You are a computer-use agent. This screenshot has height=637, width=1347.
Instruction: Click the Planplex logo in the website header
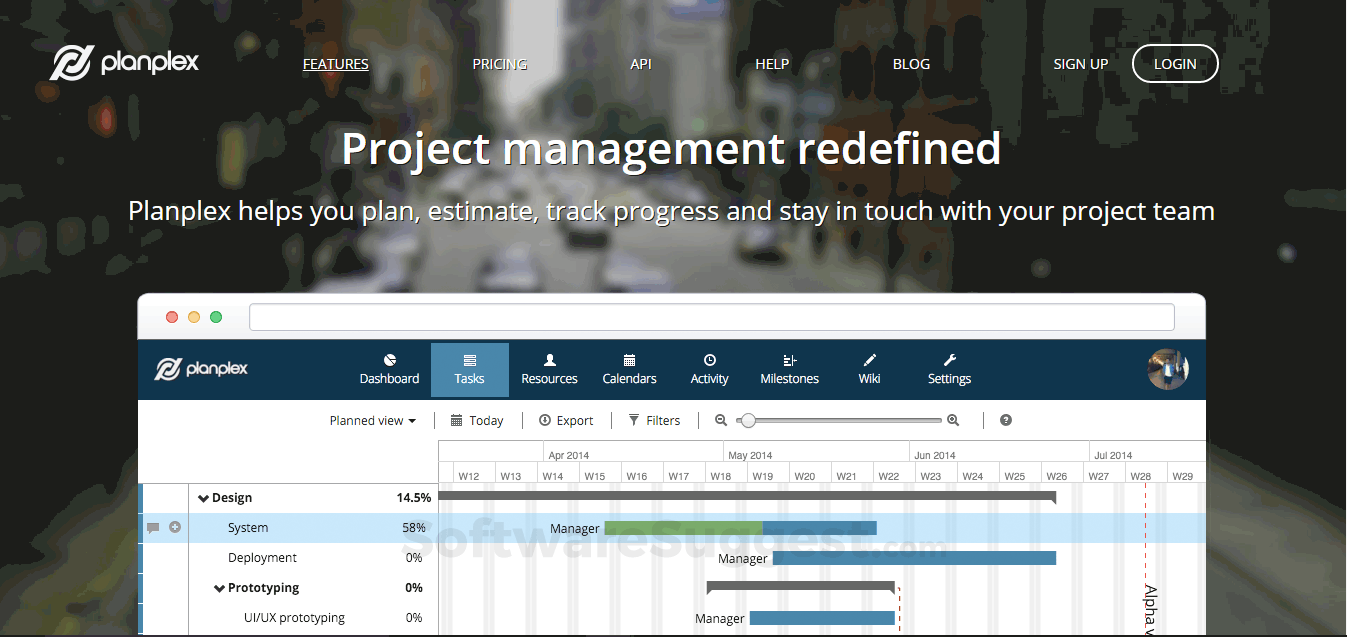point(125,63)
